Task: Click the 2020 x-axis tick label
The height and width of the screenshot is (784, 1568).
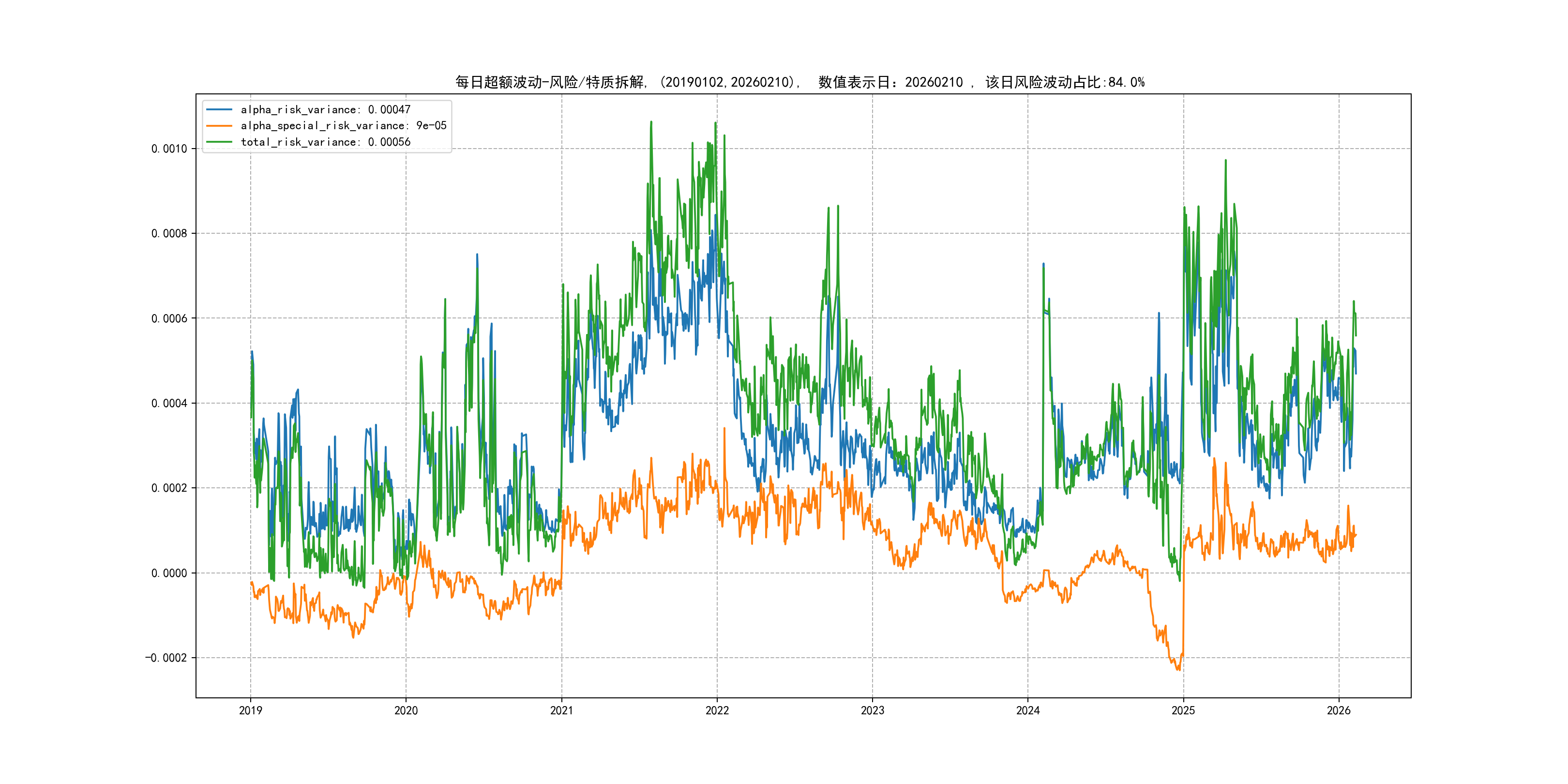Action: (406, 710)
